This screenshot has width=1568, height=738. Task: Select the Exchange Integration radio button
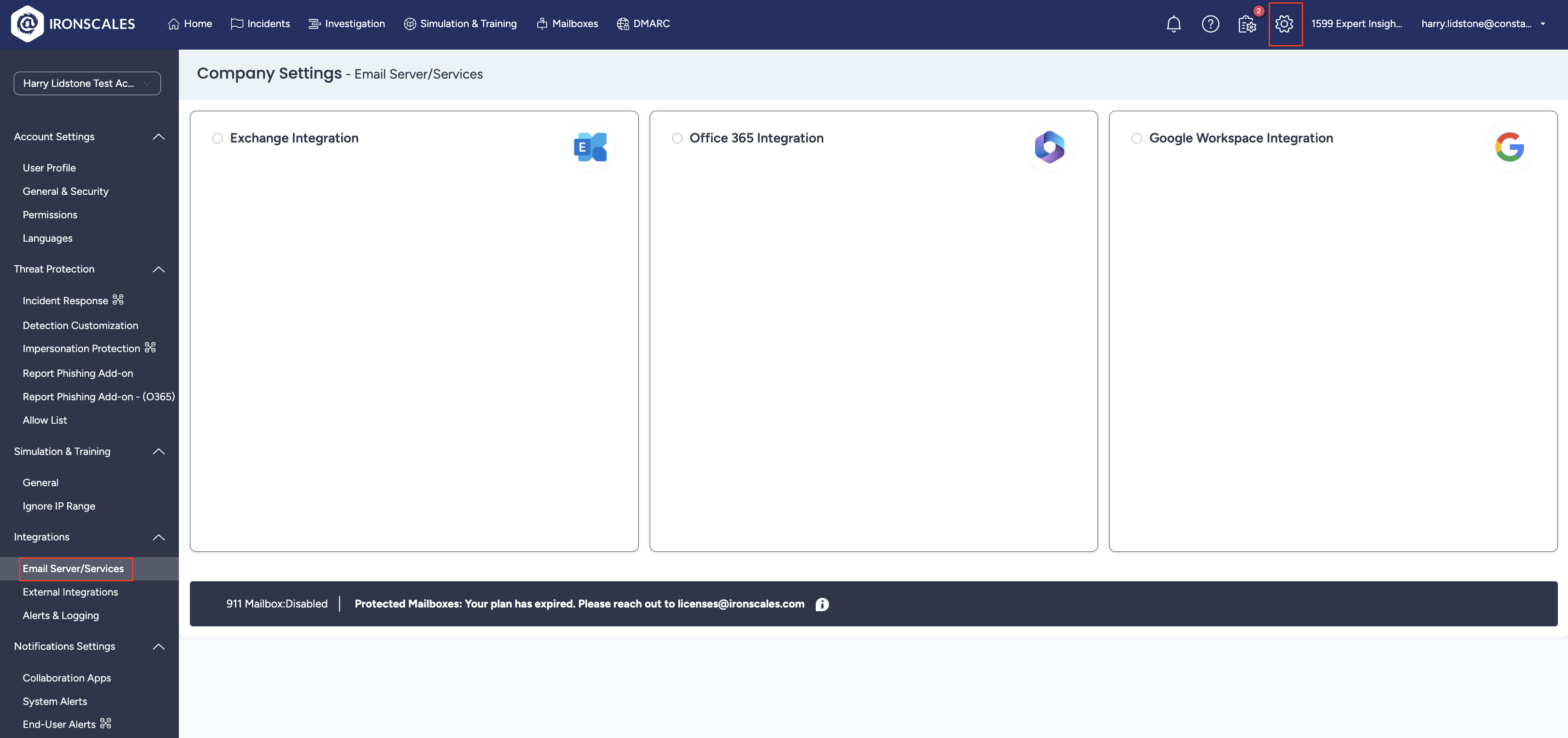[x=217, y=139]
